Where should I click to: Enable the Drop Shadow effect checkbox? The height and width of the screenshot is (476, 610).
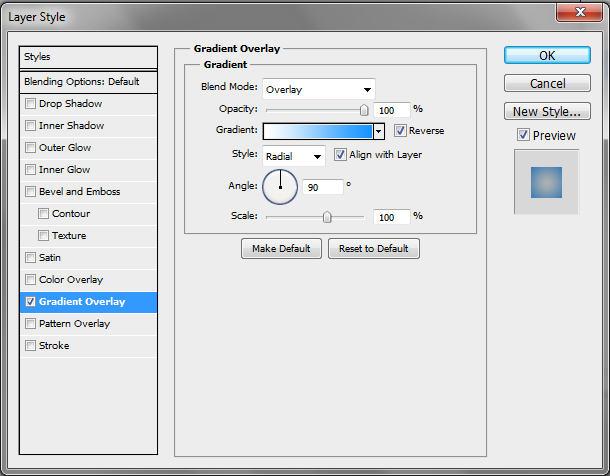point(31,104)
